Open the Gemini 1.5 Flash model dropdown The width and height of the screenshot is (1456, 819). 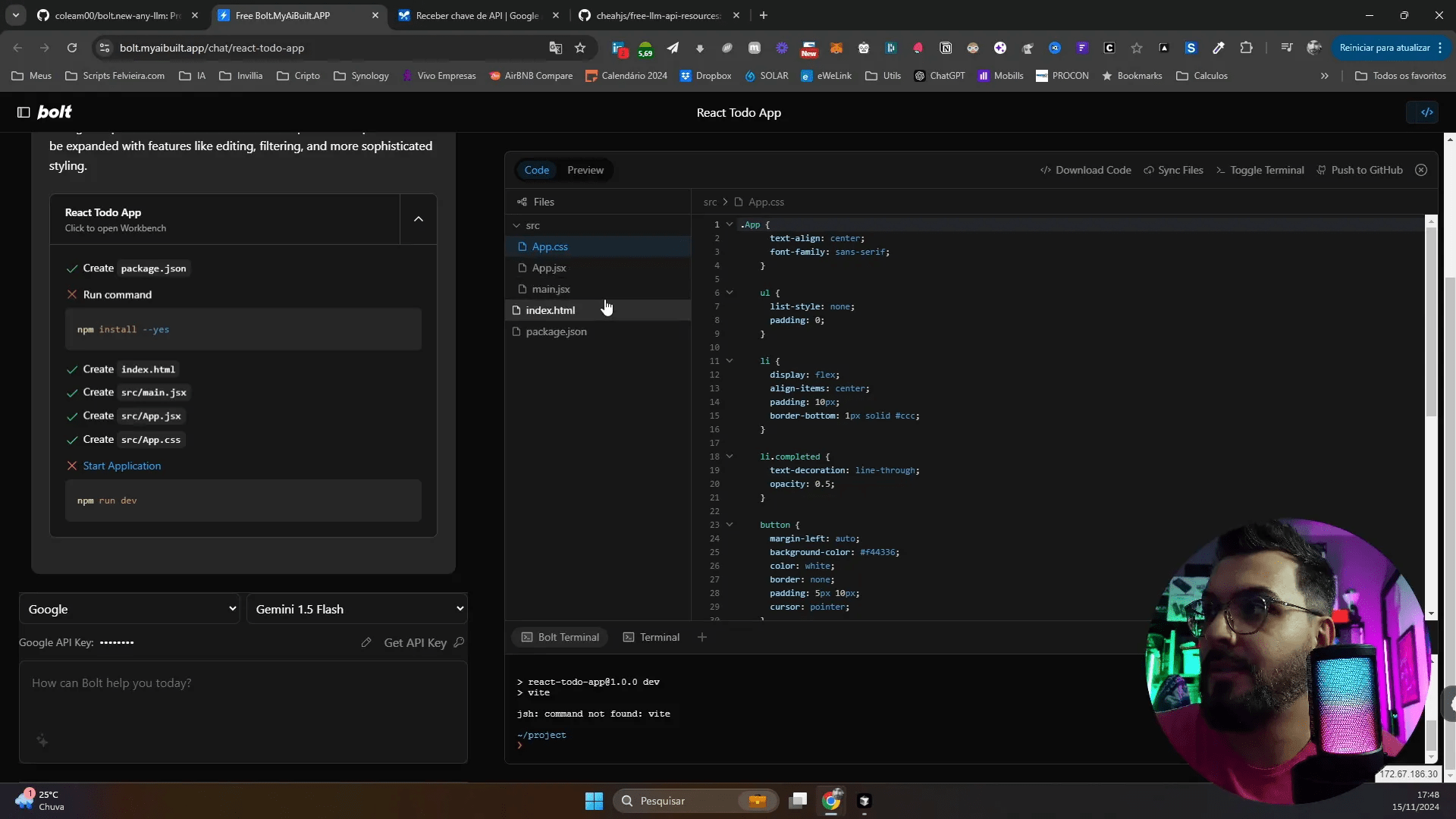(357, 609)
